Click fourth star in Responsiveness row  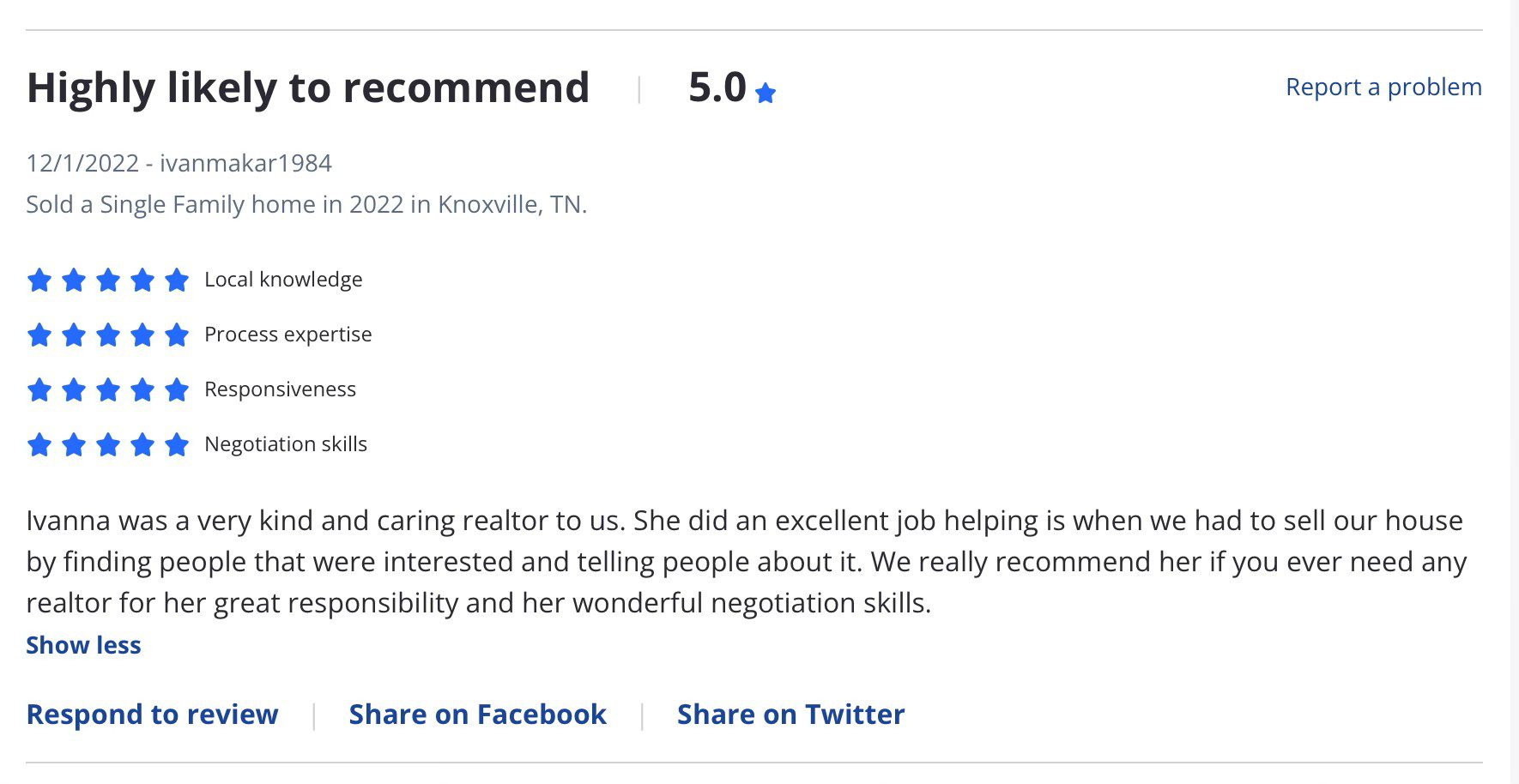pyautogui.click(x=142, y=389)
